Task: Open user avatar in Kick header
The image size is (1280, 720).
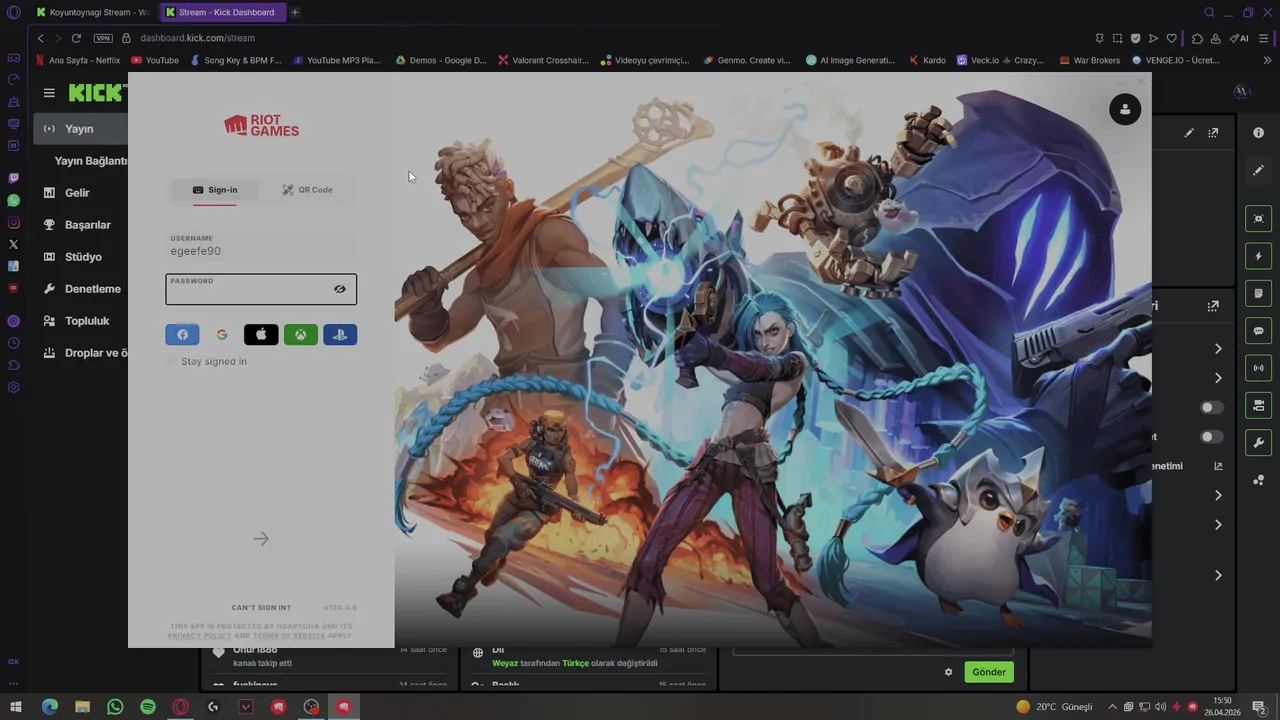Action: point(1242,92)
